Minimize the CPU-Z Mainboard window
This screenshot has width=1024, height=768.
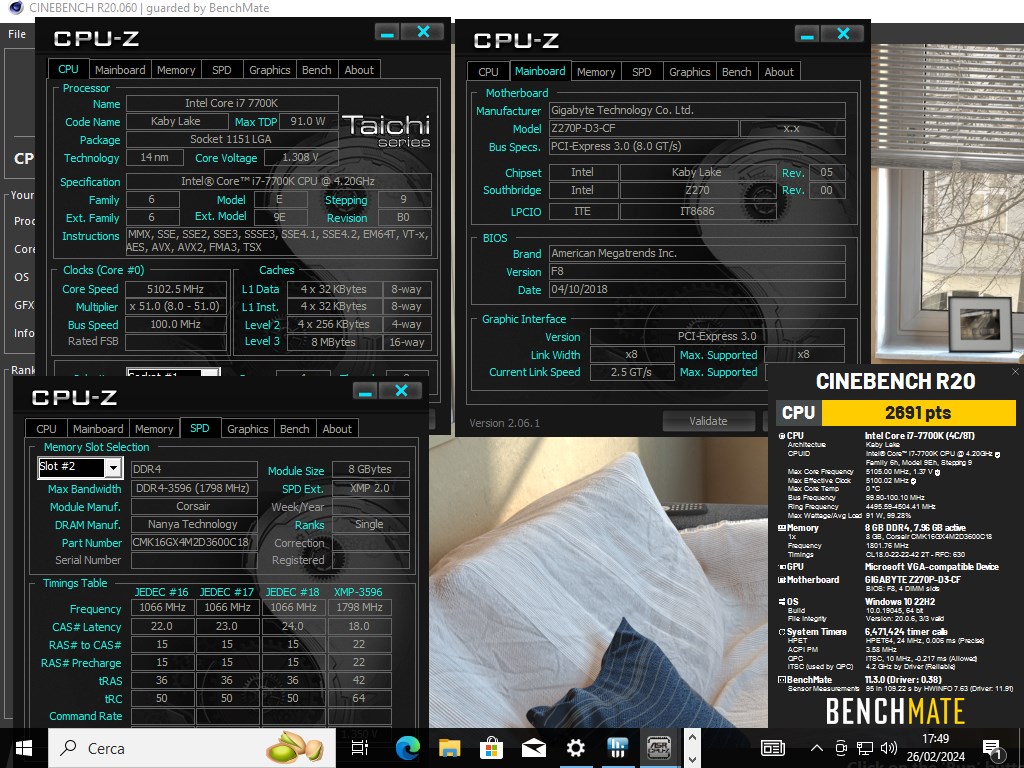[807, 34]
